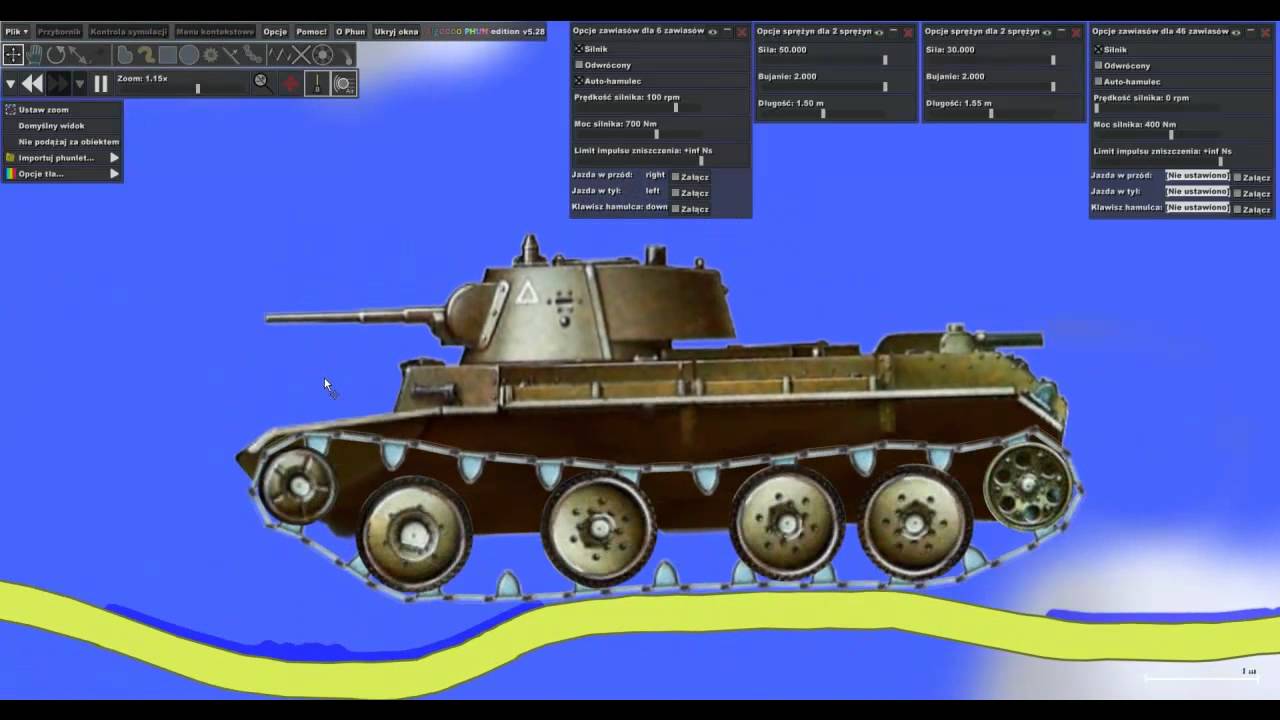This screenshot has height=720, width=1280.
Task: Select the Scale tool
Action: coord(78,55)
